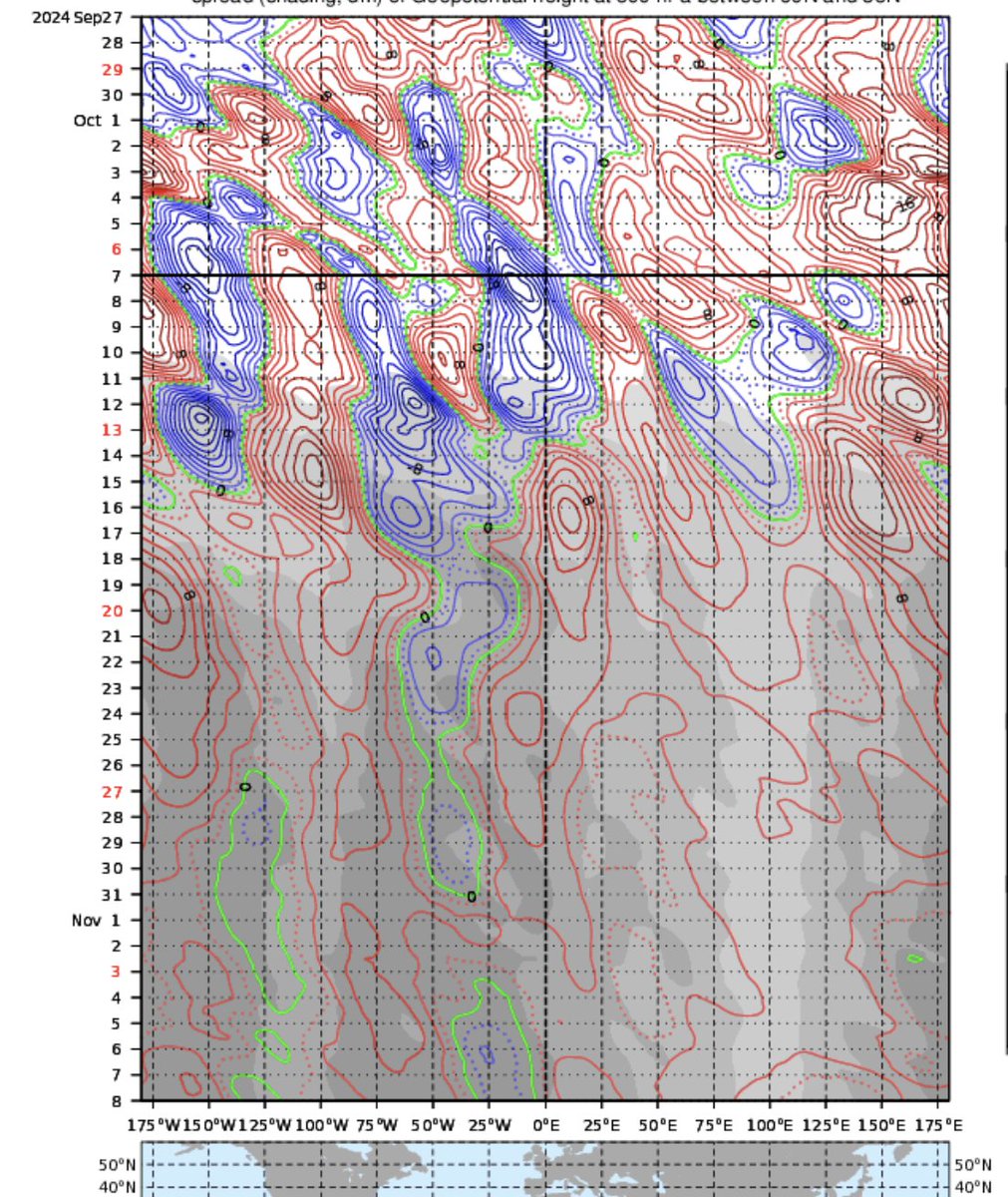Choose the 150°E longitude label
1008x1197 pixels.
(884, 1126)
